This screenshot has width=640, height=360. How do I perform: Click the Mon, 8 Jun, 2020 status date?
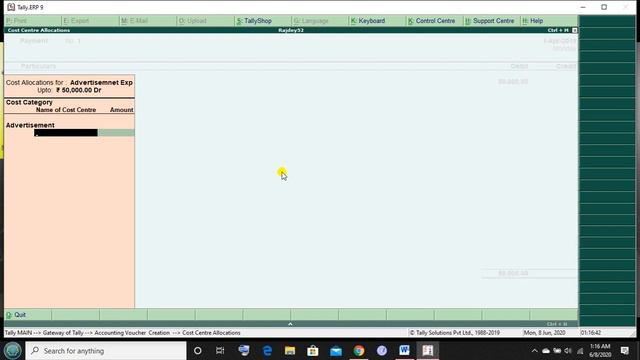(544, 333)
